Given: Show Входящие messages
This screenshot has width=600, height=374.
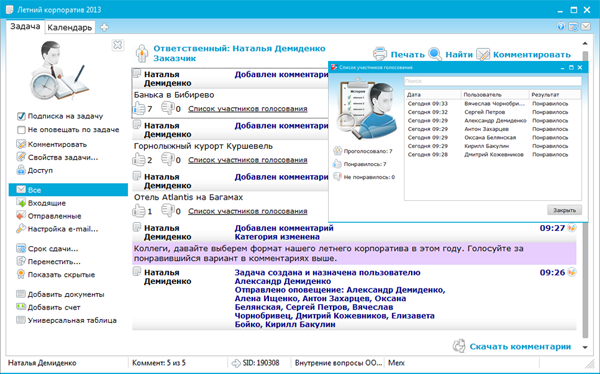Looking at the screenshot, I should [41, 203].
